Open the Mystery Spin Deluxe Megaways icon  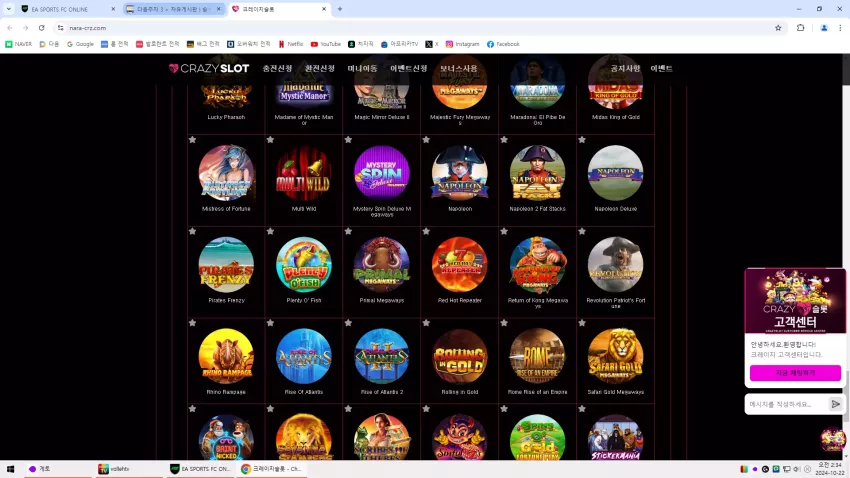(x=382, y=173)
